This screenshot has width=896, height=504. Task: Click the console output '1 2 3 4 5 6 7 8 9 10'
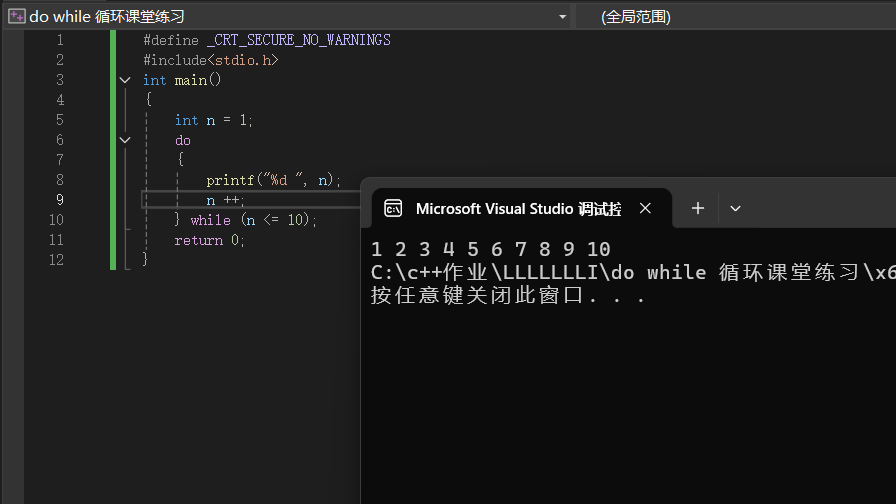(491, 249)
